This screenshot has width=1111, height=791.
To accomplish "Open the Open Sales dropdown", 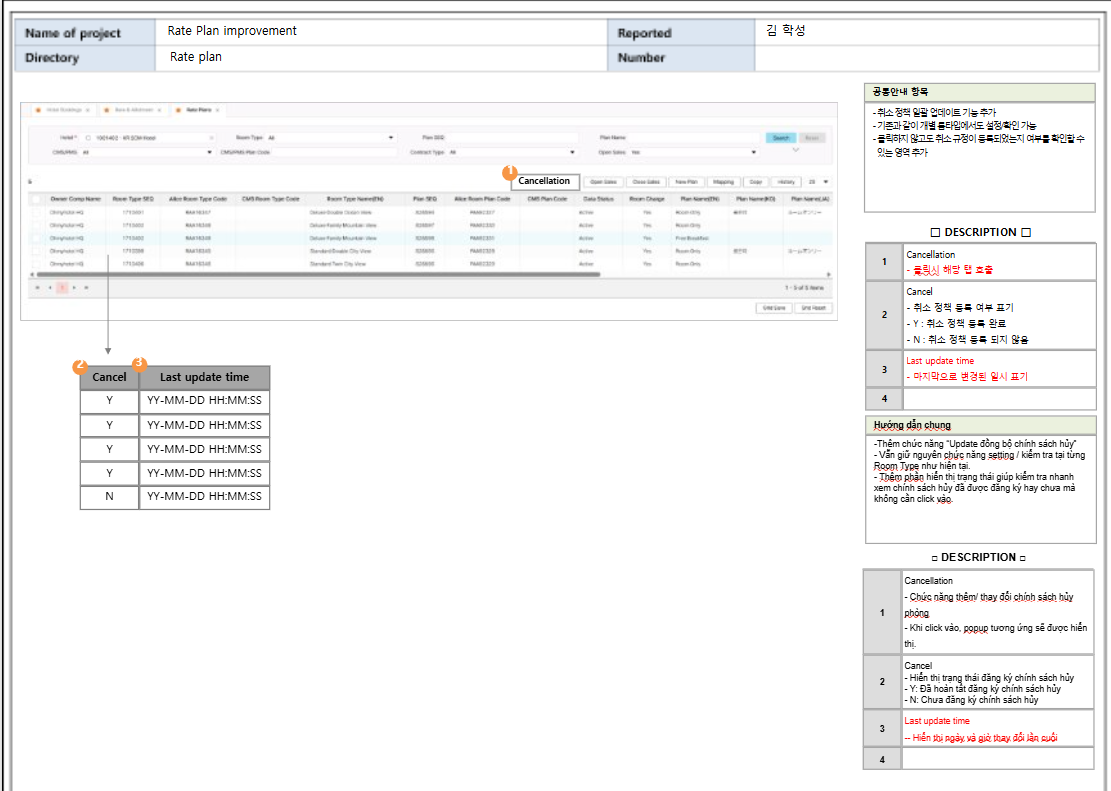I will click(753, 153).
